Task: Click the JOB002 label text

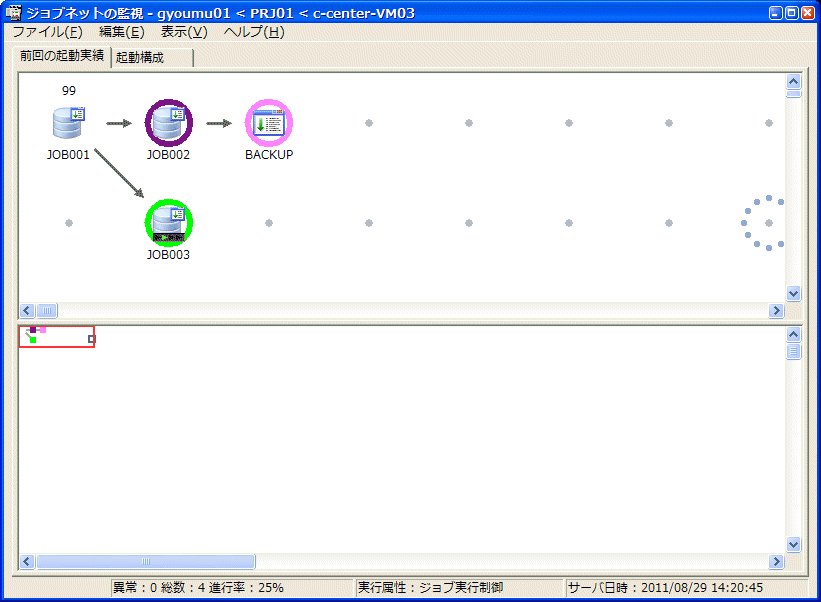Action: click(168, 154)
